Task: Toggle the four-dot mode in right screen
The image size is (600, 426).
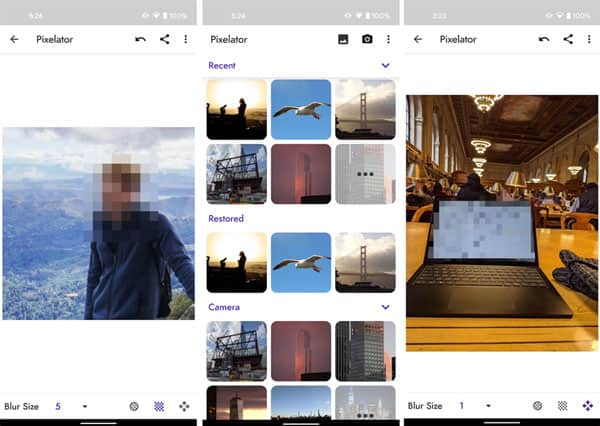Action: pyautogui.click(x=586, y=407)
